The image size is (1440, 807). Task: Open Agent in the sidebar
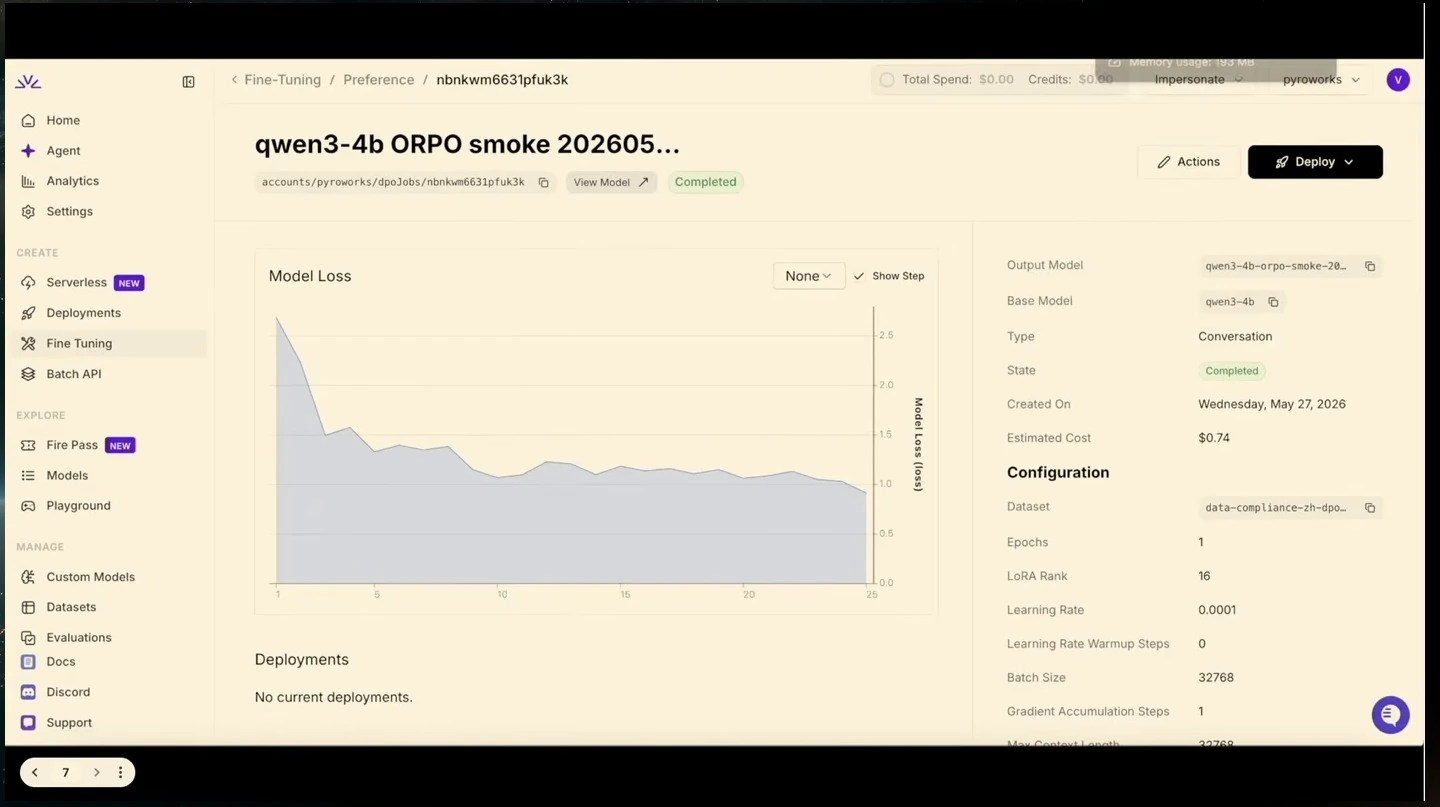63,151
